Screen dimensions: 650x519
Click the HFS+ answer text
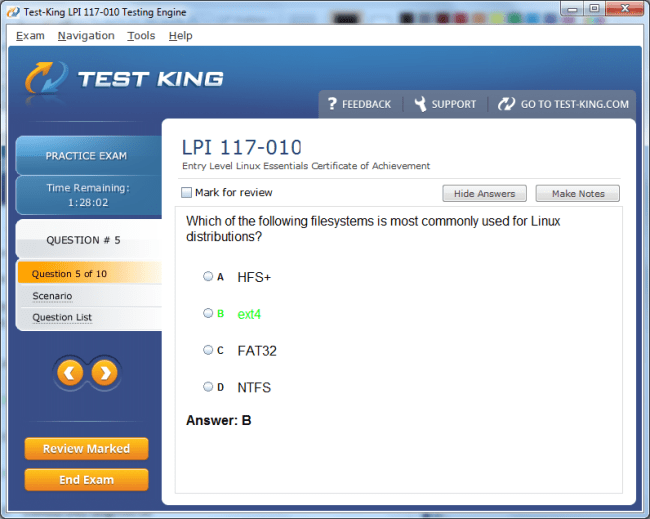[254, 277]
